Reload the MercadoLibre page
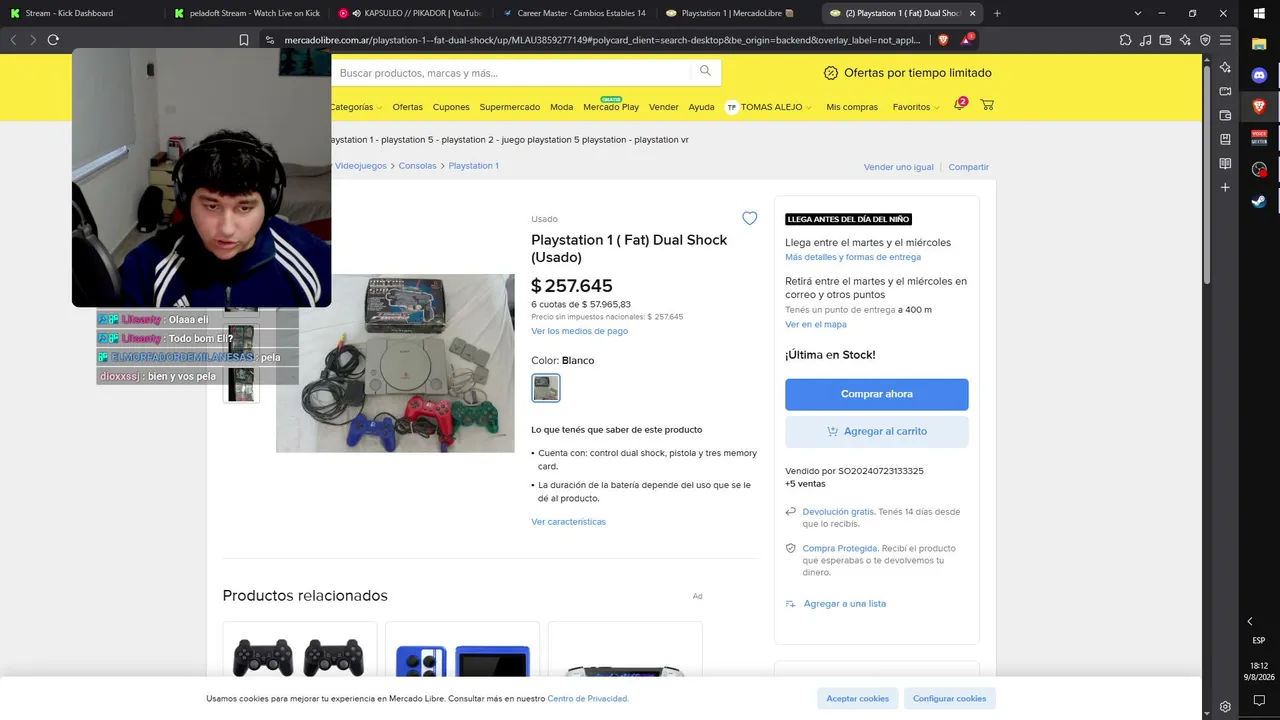Image resolution: width=1280 pixels, height=720 pixels. pyautogui.click(x=53, y=40)
